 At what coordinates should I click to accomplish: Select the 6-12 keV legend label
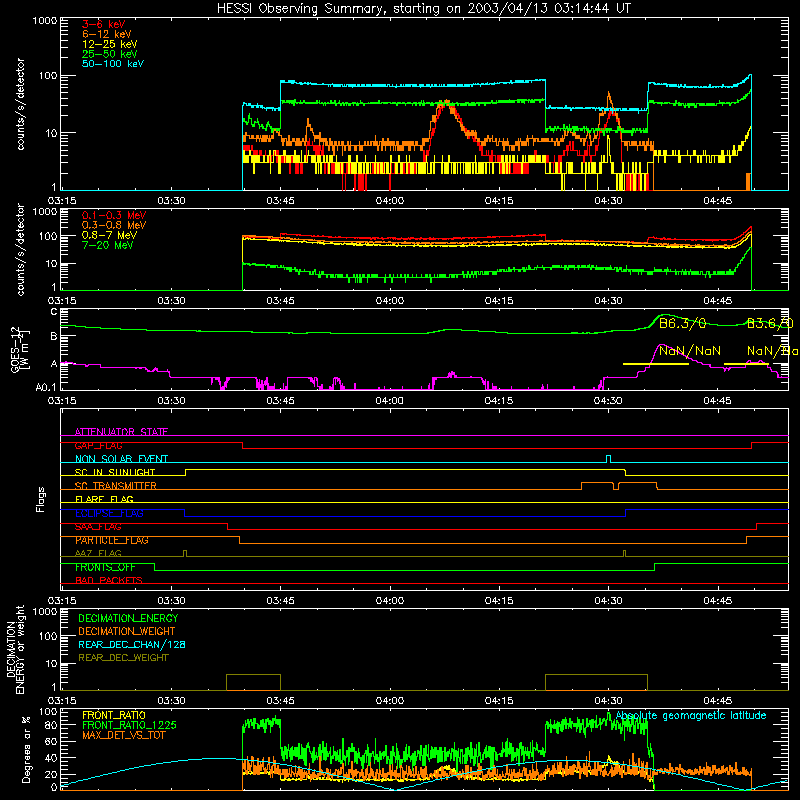point(107,34)
